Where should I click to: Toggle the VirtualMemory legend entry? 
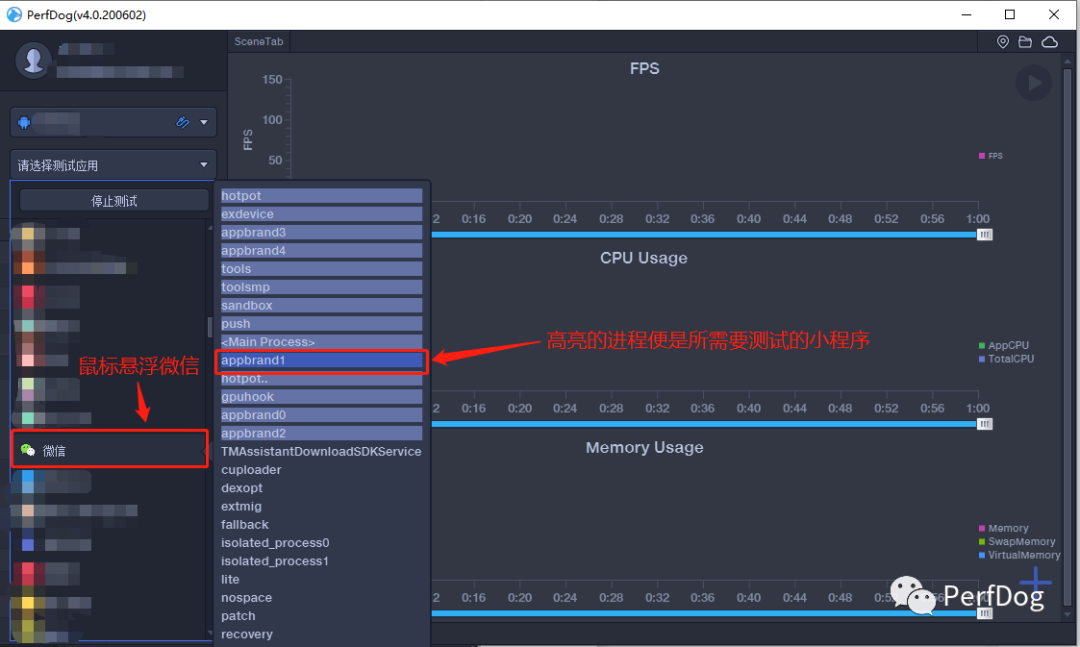(1019, 555)
